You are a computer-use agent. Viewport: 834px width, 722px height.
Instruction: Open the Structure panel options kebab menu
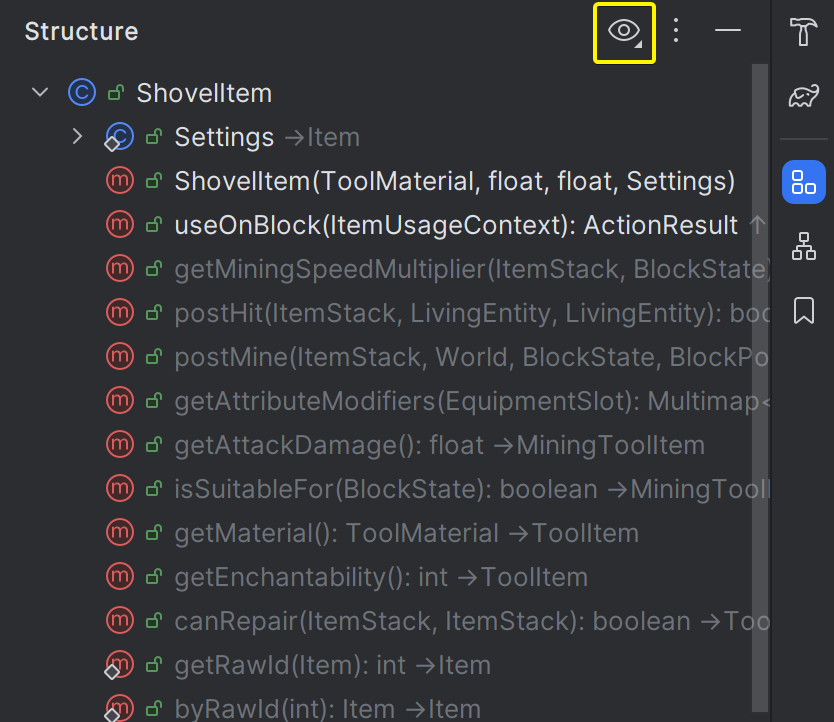(x=676, y=31)
